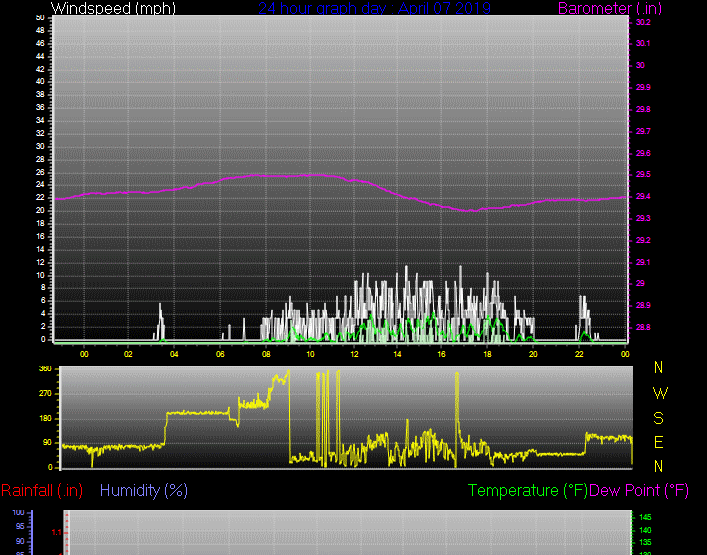Click windspeed axis value 42
This screenshot has width=707, height=555.
[40, 69]
